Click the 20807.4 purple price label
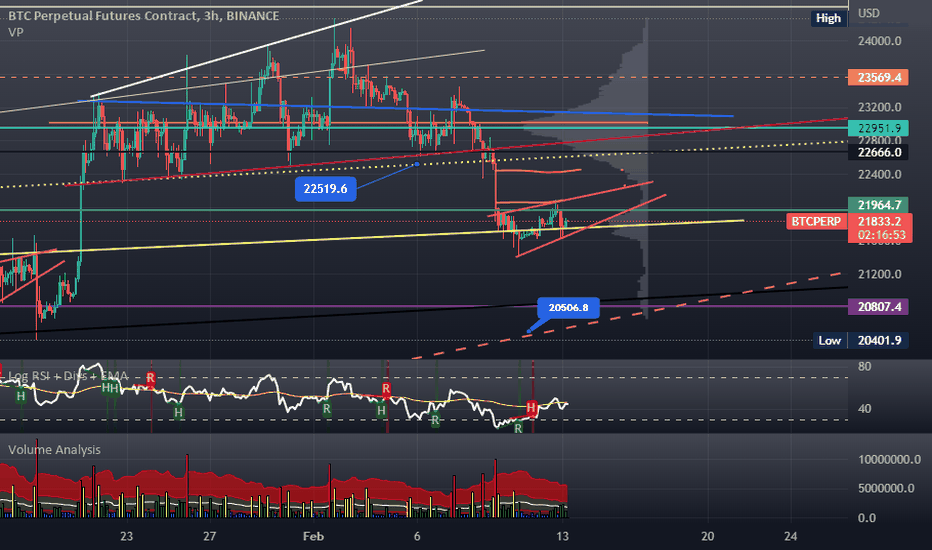 879,307
